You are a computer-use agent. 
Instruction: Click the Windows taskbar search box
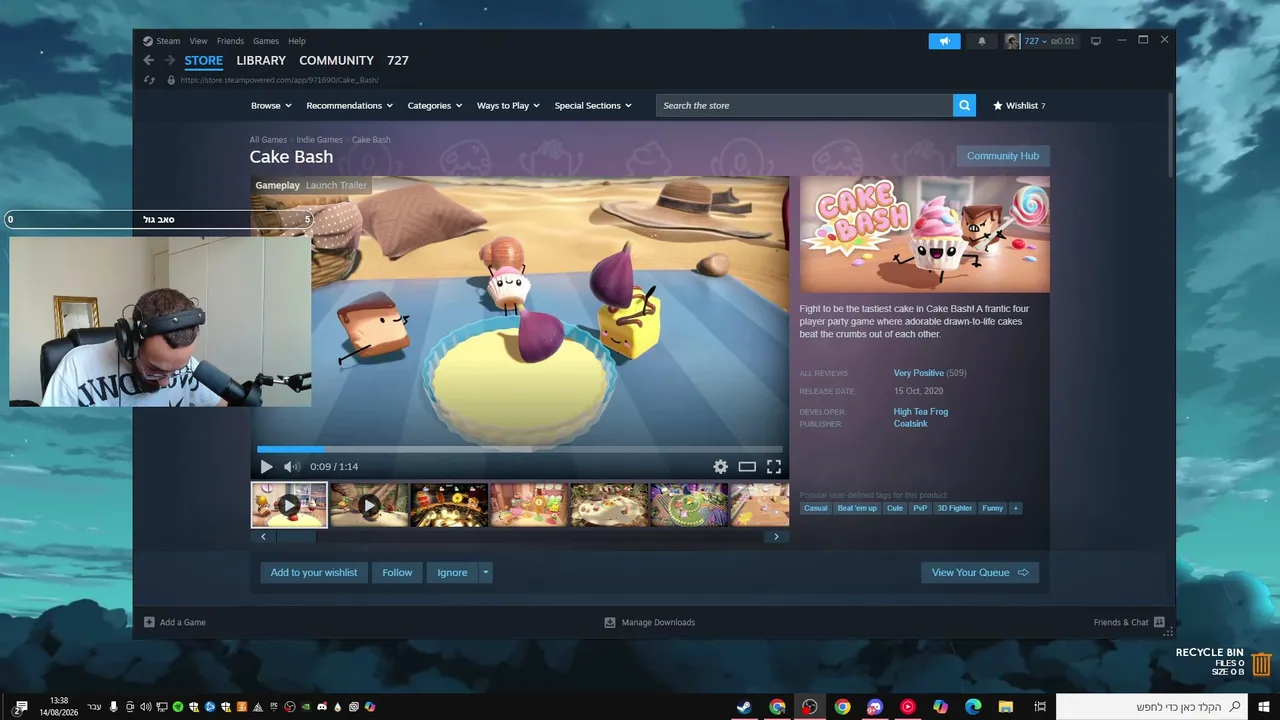[1153, 707]
